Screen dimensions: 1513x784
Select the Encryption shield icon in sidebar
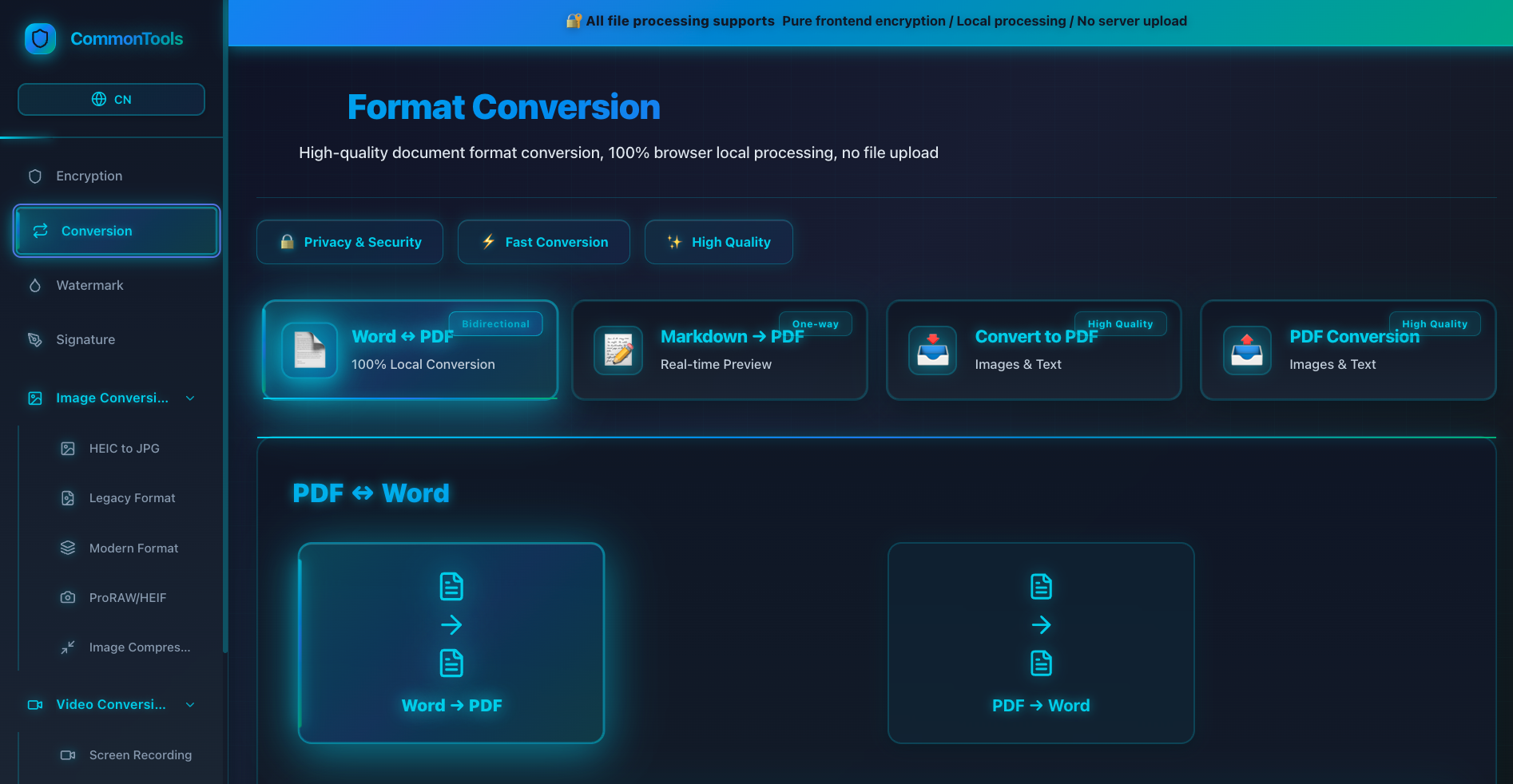click(x=35, y=176)
